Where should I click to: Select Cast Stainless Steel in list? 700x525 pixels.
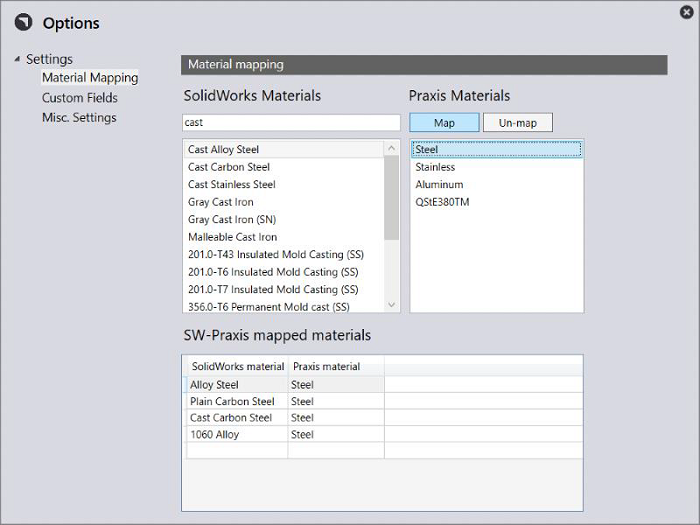pyautogui.click(x=283, y=184)
